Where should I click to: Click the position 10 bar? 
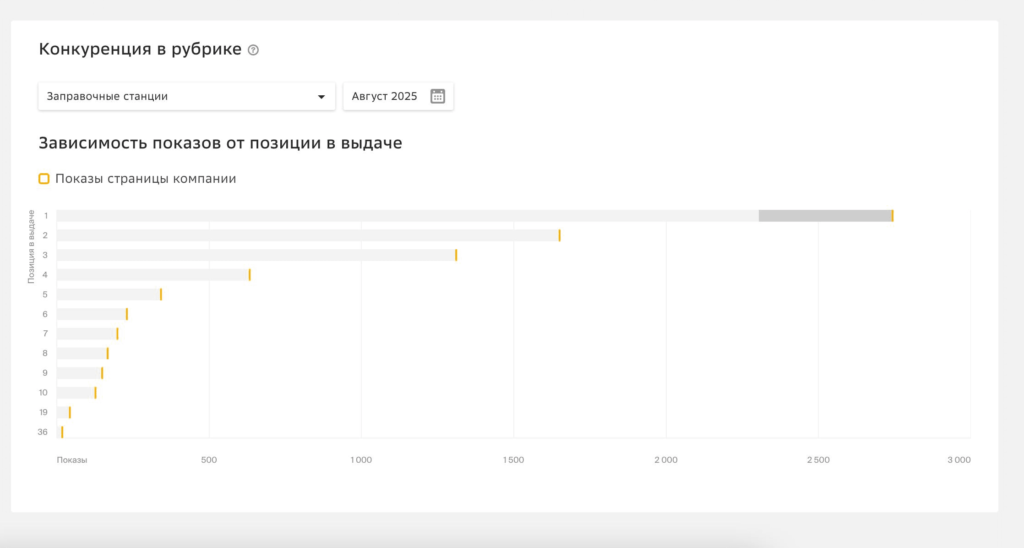coord(76,393)
